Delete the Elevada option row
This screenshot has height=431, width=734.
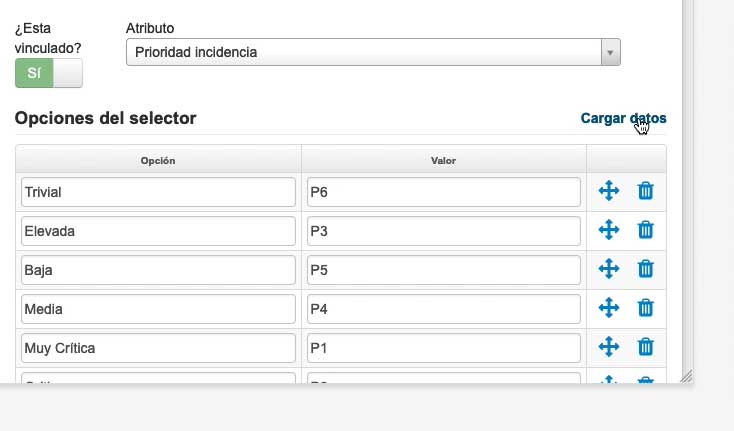pyautogui.click(x=646, y=230)
